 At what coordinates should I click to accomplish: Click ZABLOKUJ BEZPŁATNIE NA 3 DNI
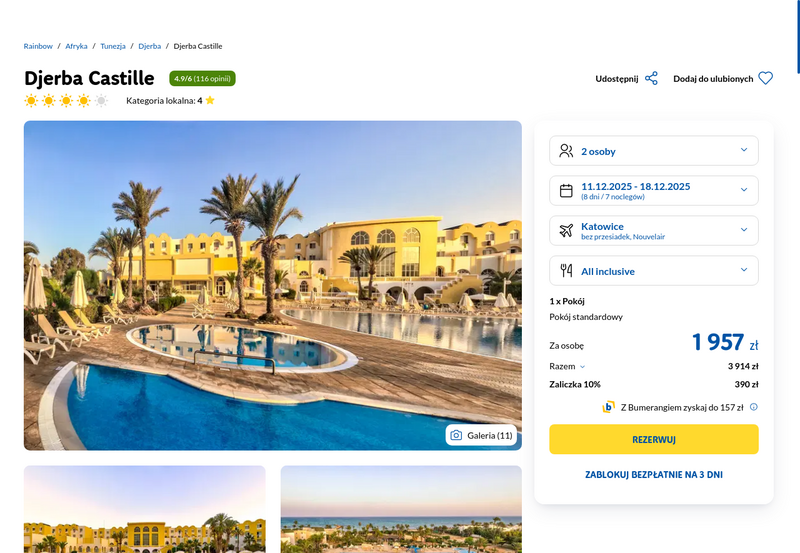click(654, 474)
